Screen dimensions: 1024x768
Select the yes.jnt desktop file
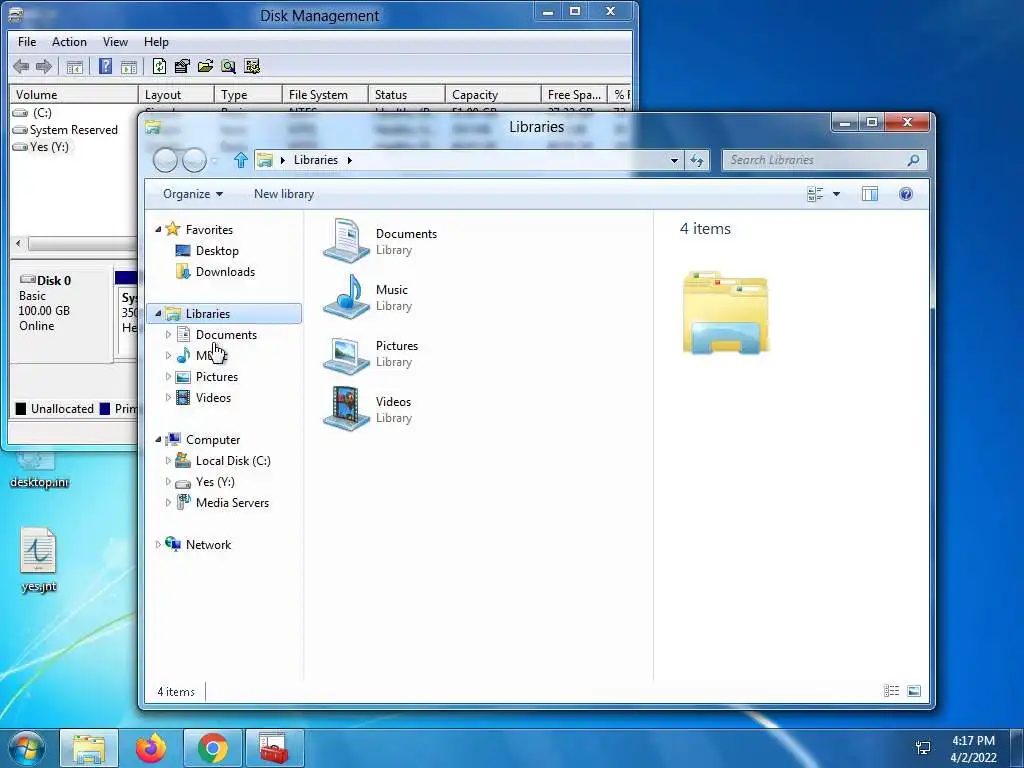pyautogui.click(x=39, y=560)
